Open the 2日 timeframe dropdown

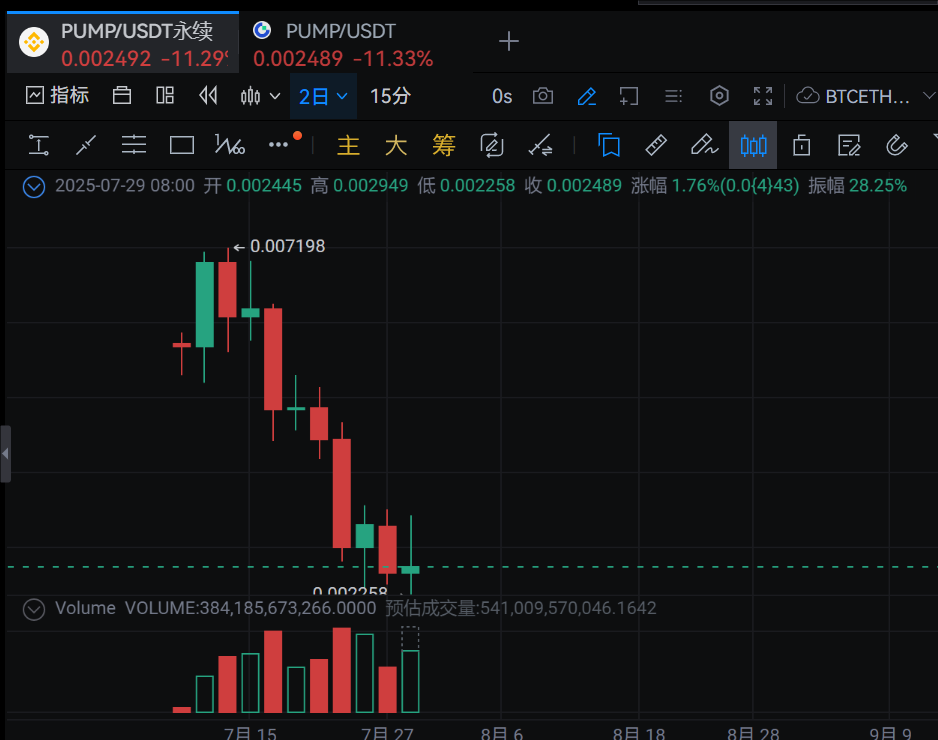tap(323, 96)
